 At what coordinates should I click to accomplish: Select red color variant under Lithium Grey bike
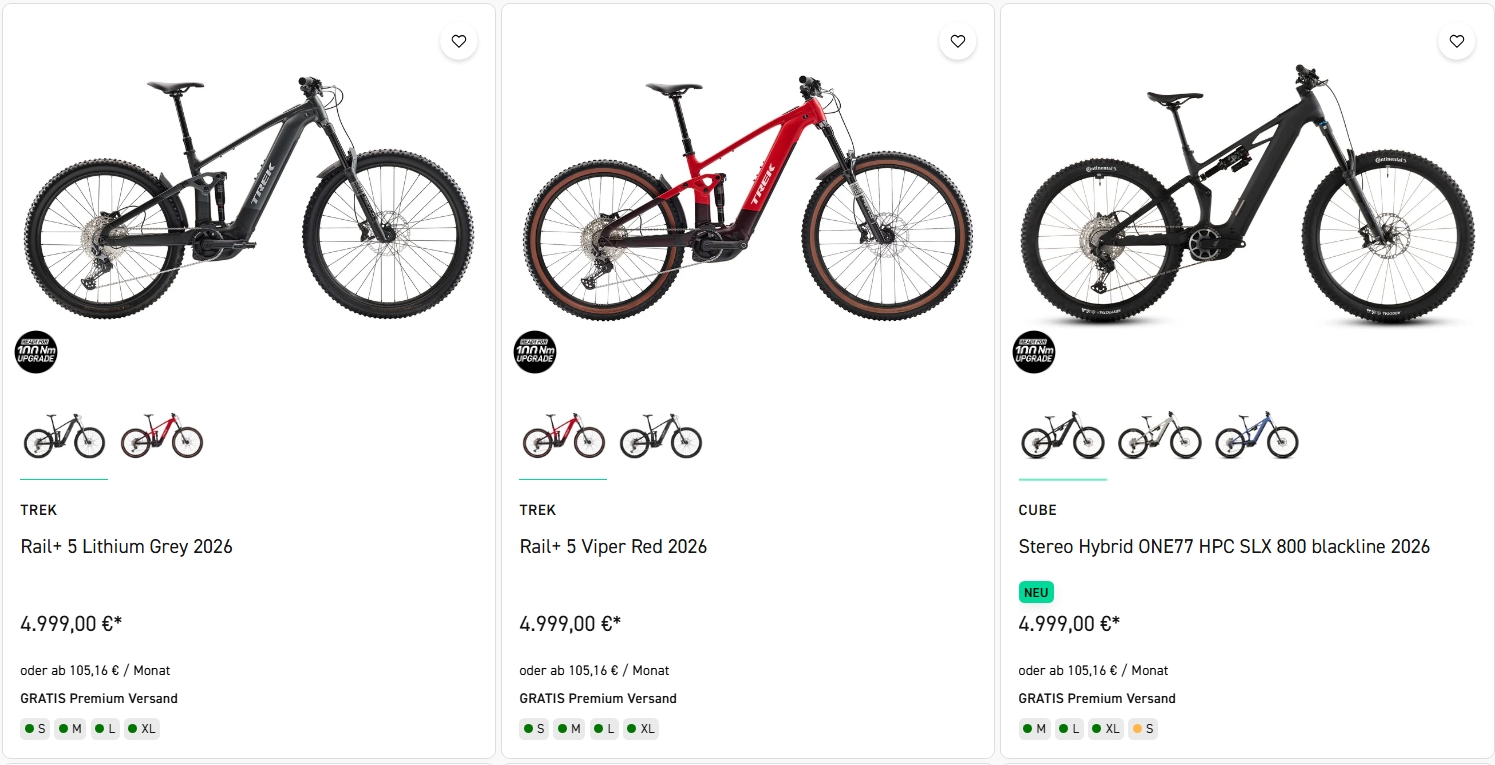pos(162,436)
